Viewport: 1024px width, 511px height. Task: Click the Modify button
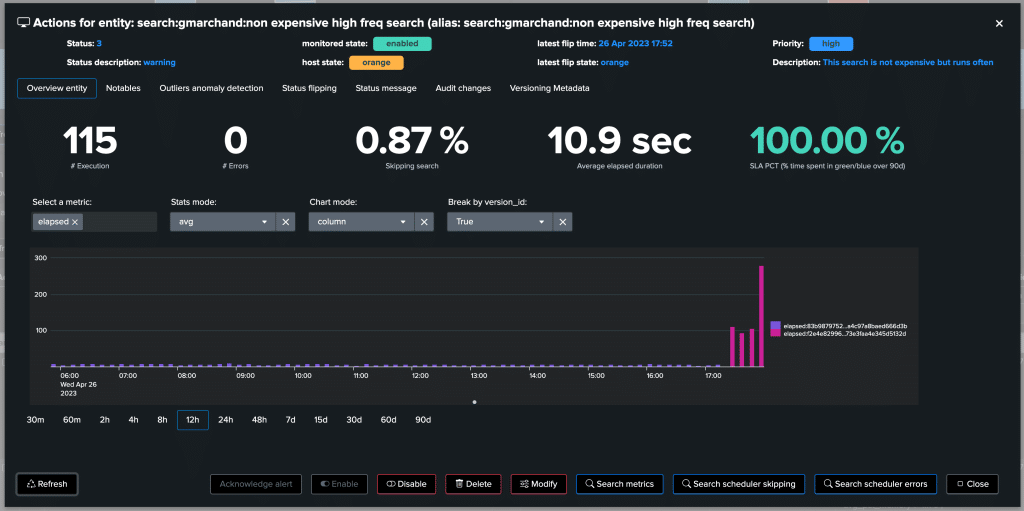point(538,484)
